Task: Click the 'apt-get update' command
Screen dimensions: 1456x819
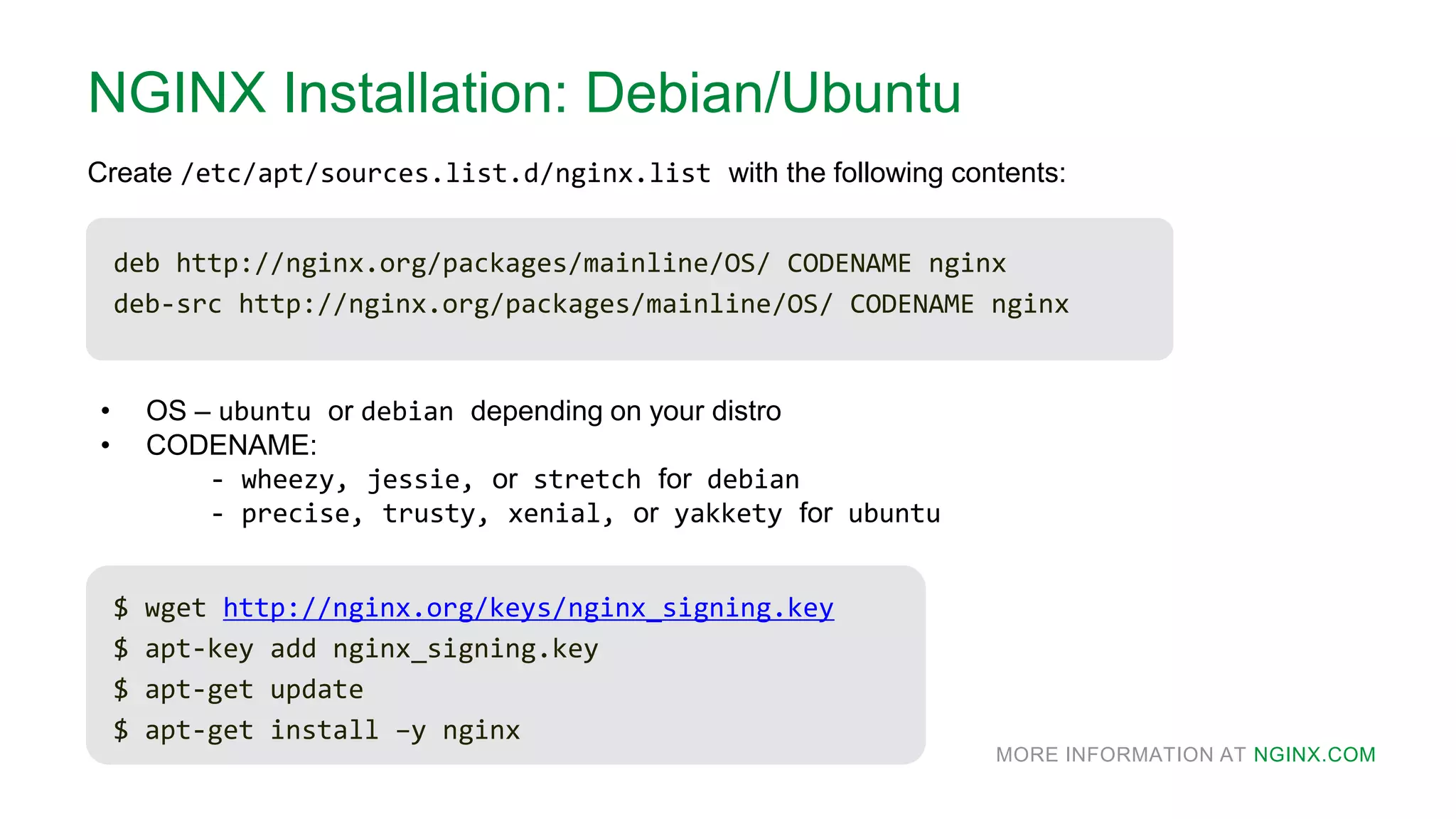Action: click(238, 690)
